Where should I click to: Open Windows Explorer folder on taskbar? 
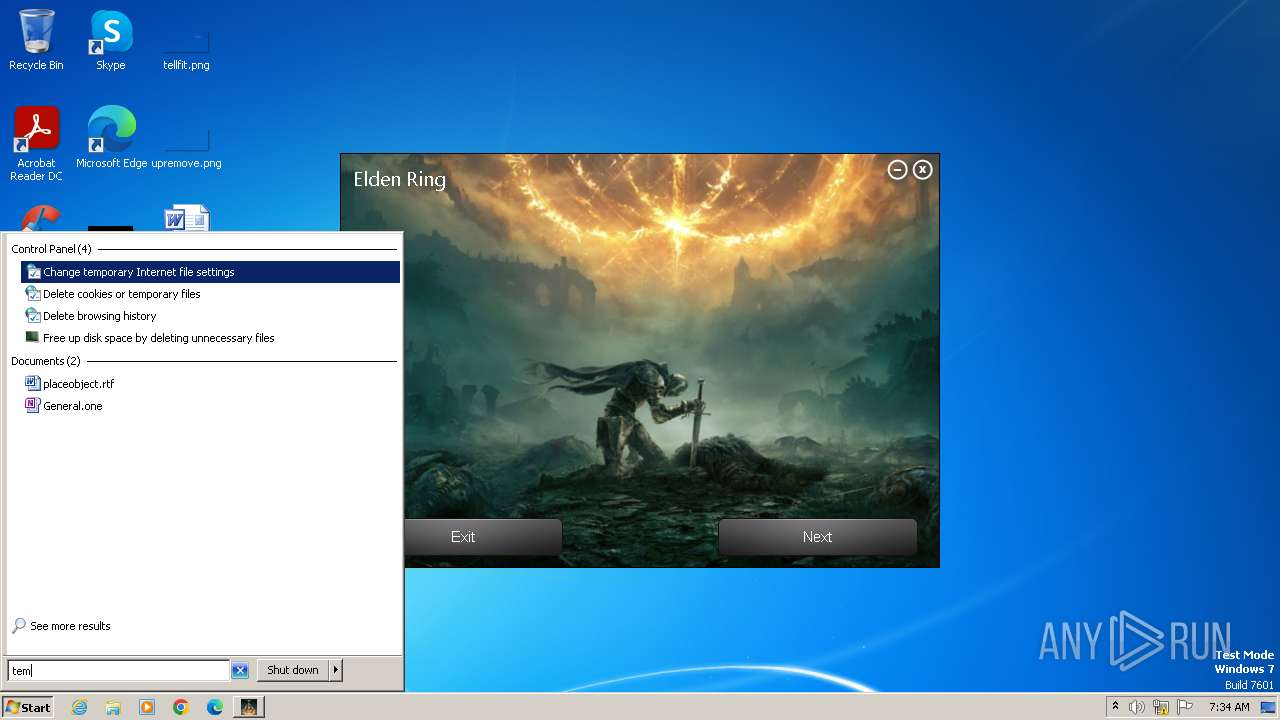click(113, 707)
